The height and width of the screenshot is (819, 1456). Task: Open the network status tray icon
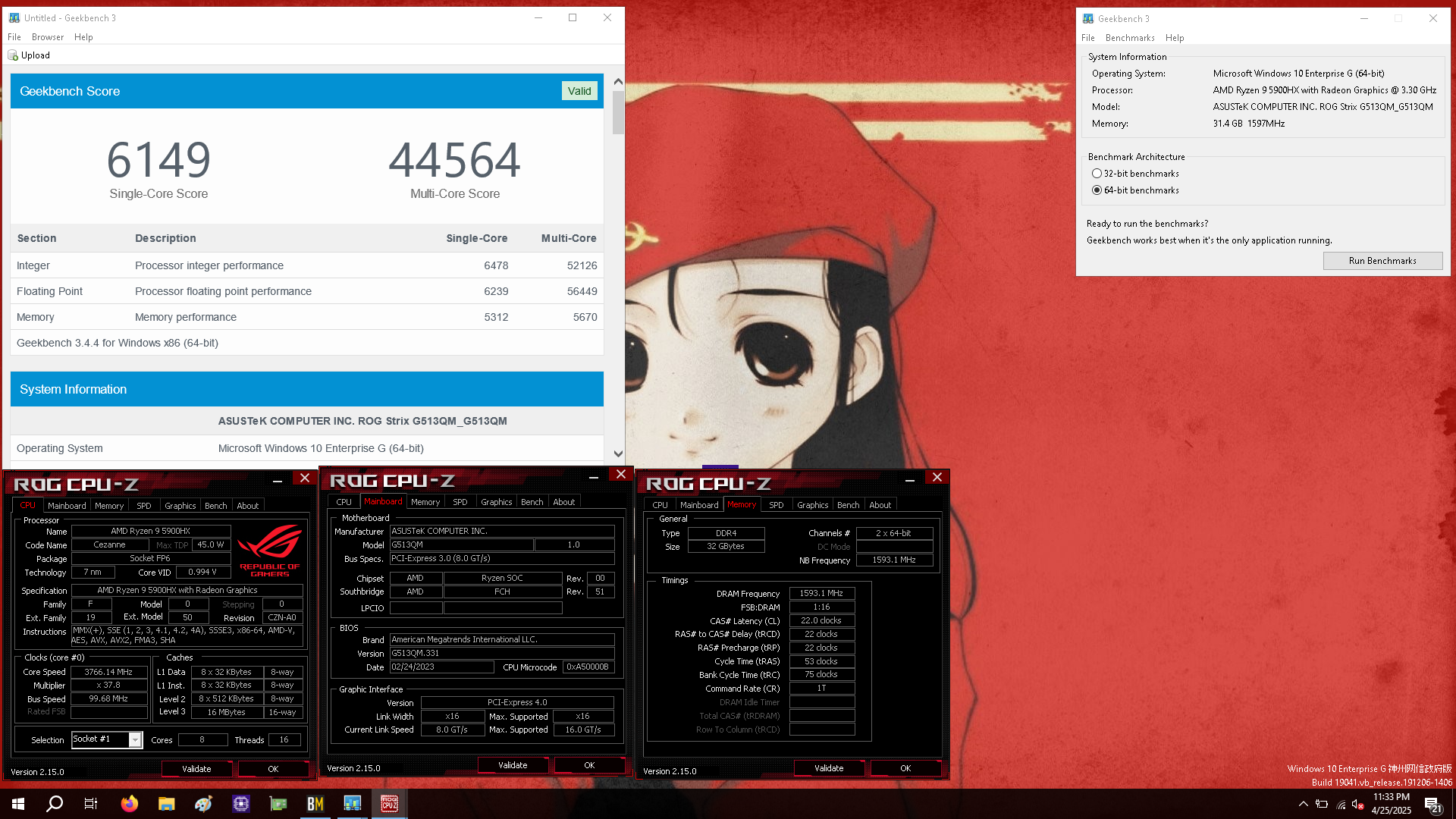(x=1341, y=805)
